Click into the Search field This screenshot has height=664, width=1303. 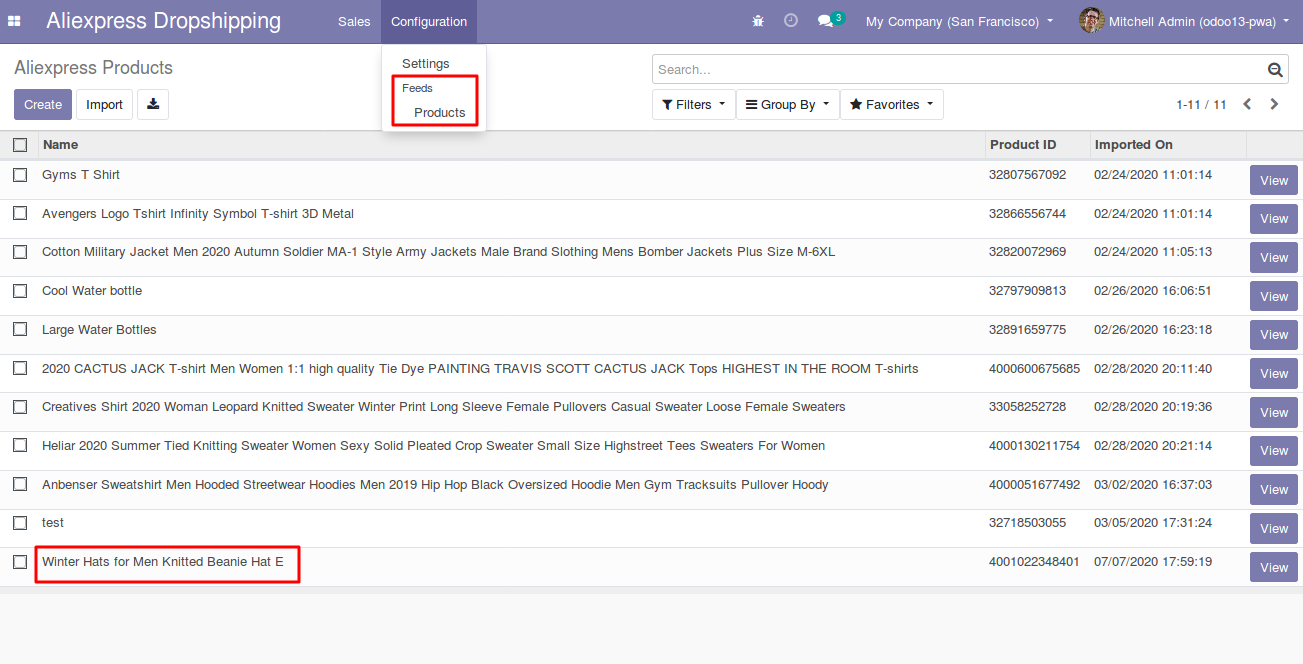pyautogui.click(x=959, y=70)
